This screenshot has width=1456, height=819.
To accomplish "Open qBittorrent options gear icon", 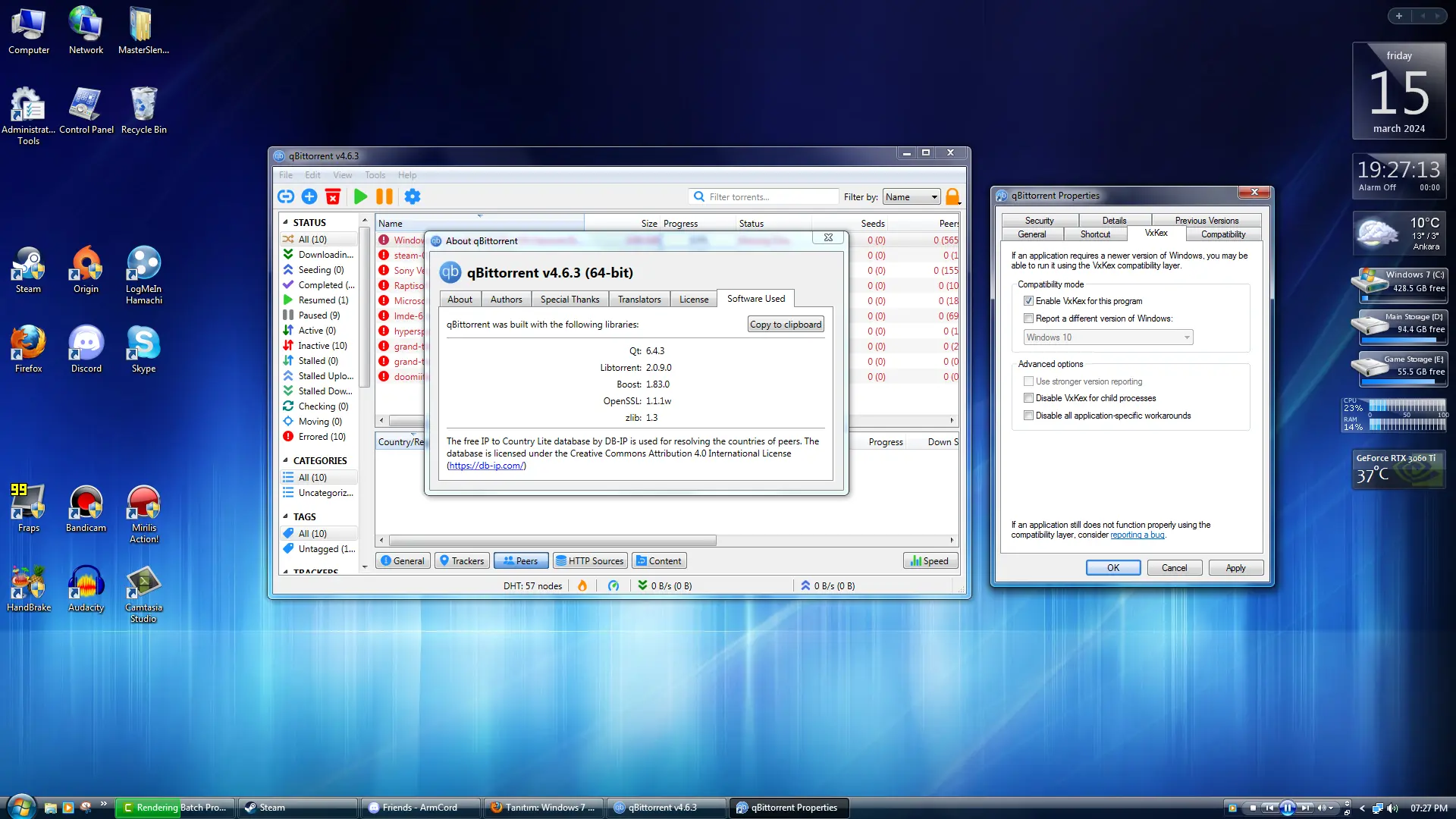I will coord(413,196).
